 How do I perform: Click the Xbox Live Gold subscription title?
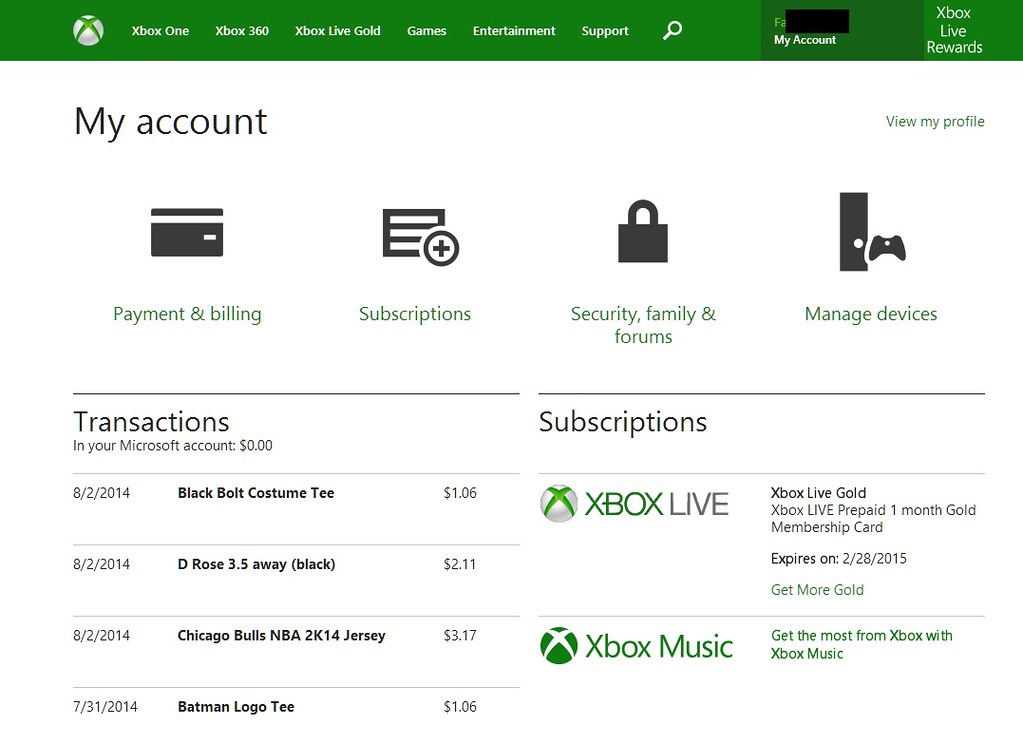click(819, 493)
